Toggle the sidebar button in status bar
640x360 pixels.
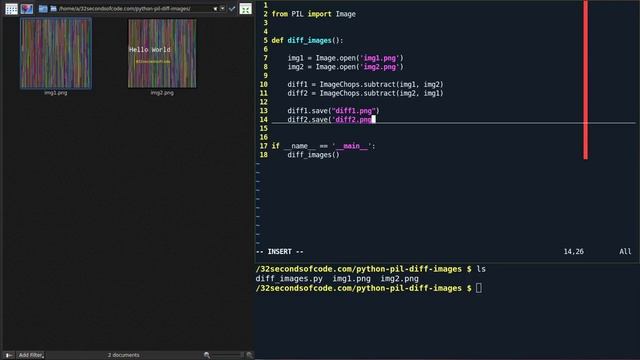click(9, 355)
